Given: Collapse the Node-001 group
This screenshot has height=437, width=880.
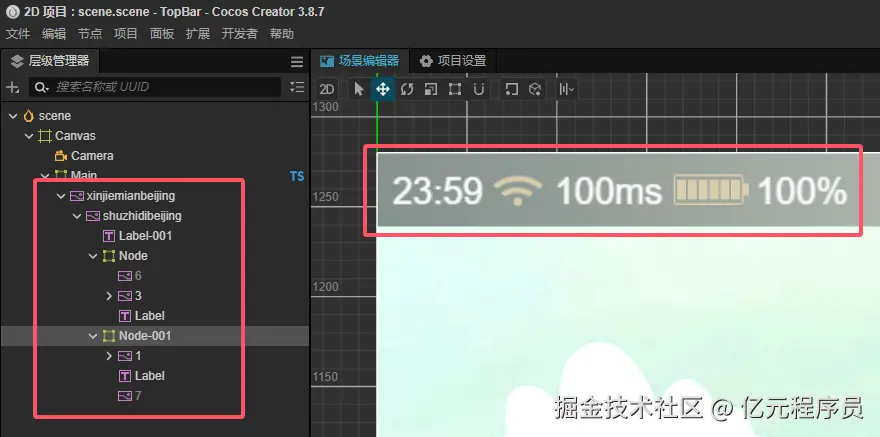Looking at the screenshot, I should [93, 336].
